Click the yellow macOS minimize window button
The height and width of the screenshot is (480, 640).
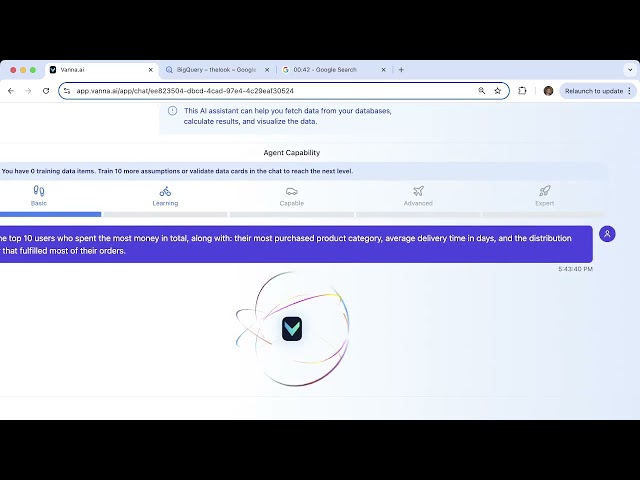23,70
